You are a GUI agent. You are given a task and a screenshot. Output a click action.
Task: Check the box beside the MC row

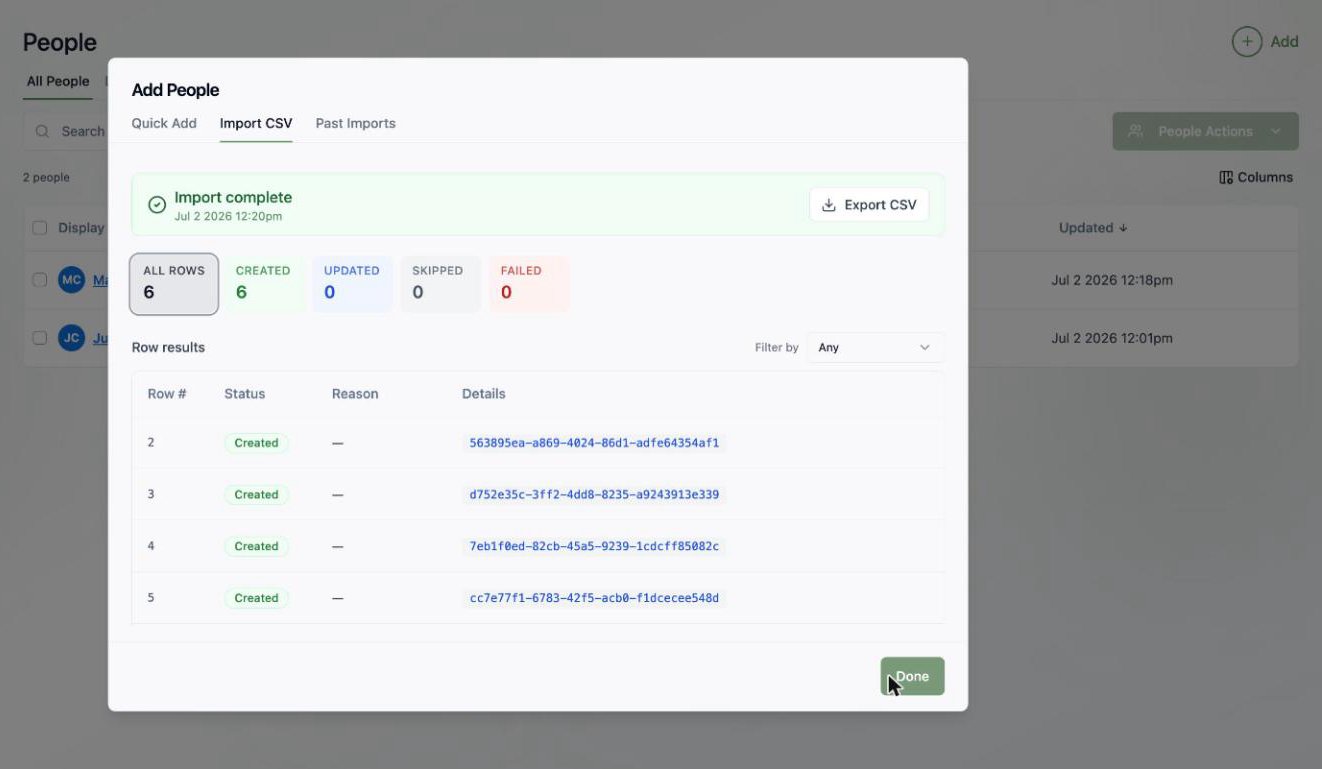[40, 280]
